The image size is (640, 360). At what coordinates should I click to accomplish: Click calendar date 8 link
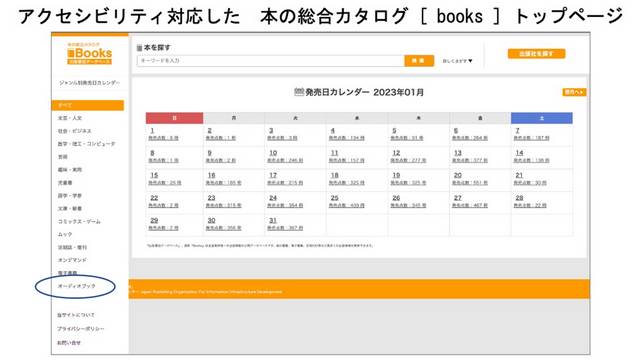(x=152, y=153)
